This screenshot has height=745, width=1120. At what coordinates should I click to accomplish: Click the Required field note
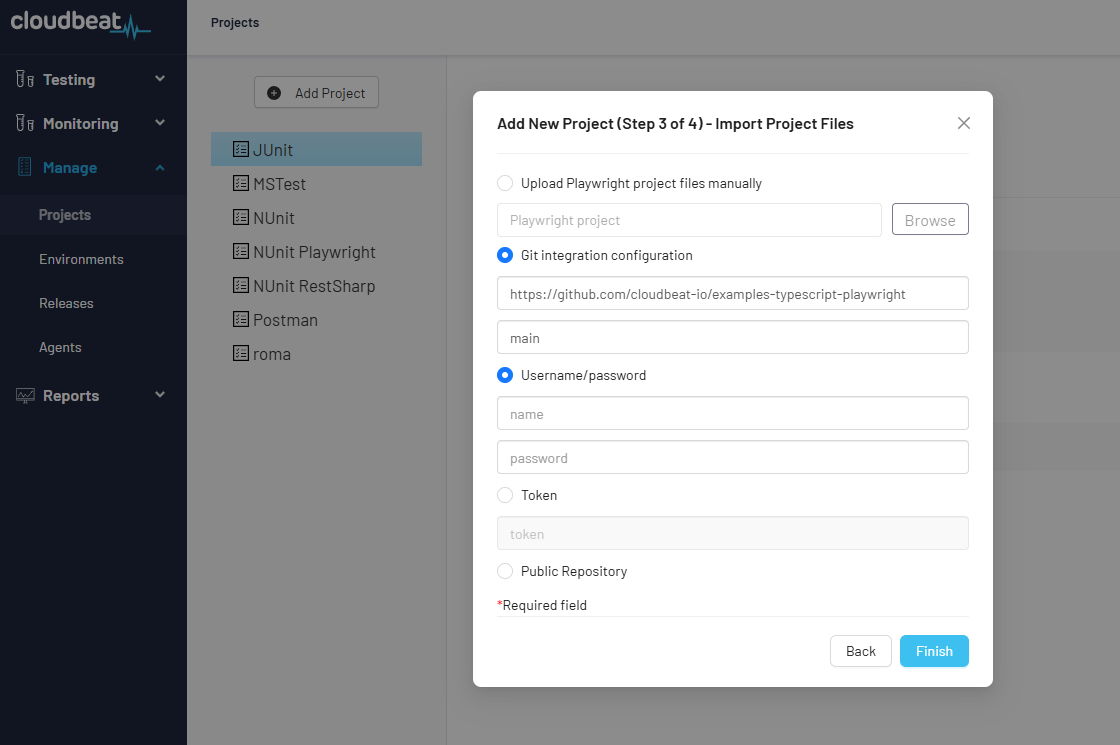point(542,605)
